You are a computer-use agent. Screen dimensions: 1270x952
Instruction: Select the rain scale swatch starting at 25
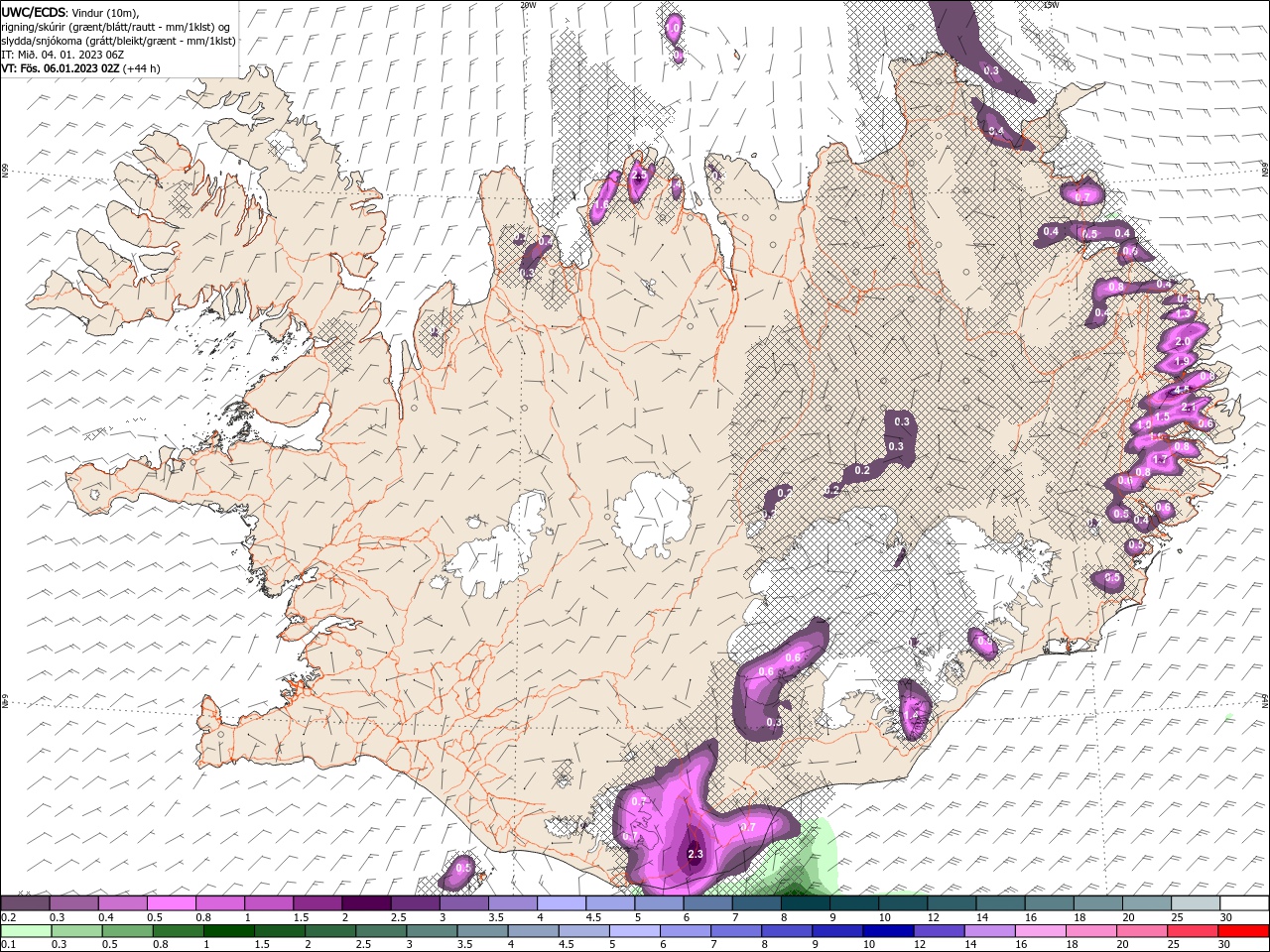1194,931
